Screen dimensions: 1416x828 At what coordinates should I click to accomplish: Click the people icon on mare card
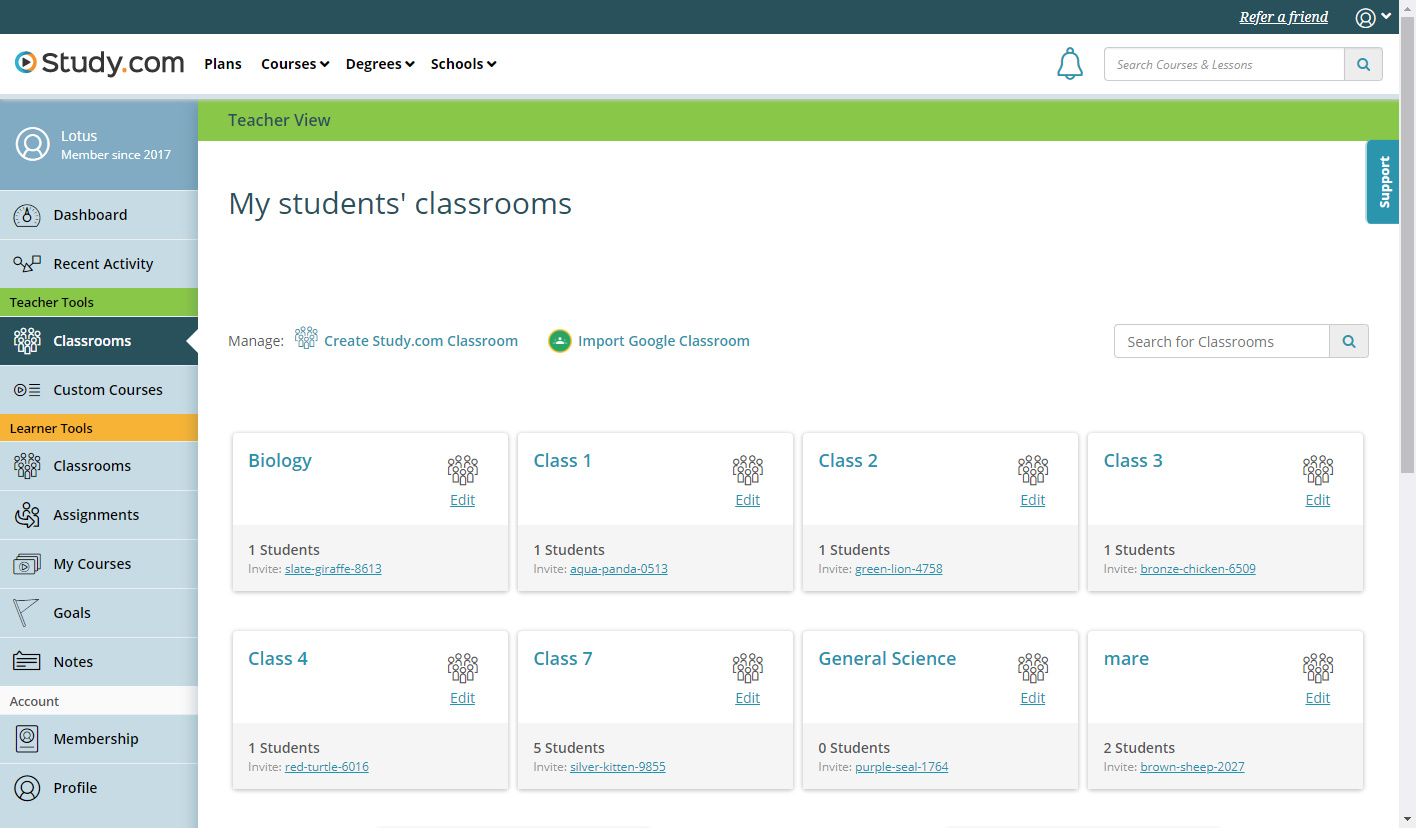tap(1318, 667)
